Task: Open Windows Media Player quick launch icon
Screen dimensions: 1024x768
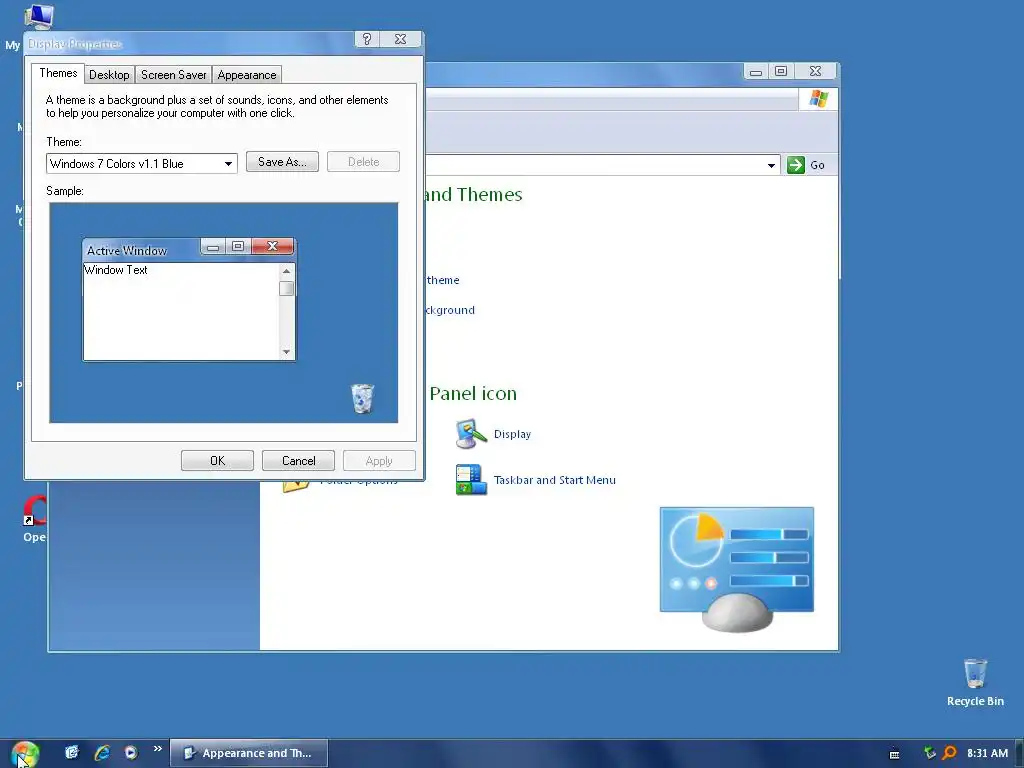Action: 131,753
